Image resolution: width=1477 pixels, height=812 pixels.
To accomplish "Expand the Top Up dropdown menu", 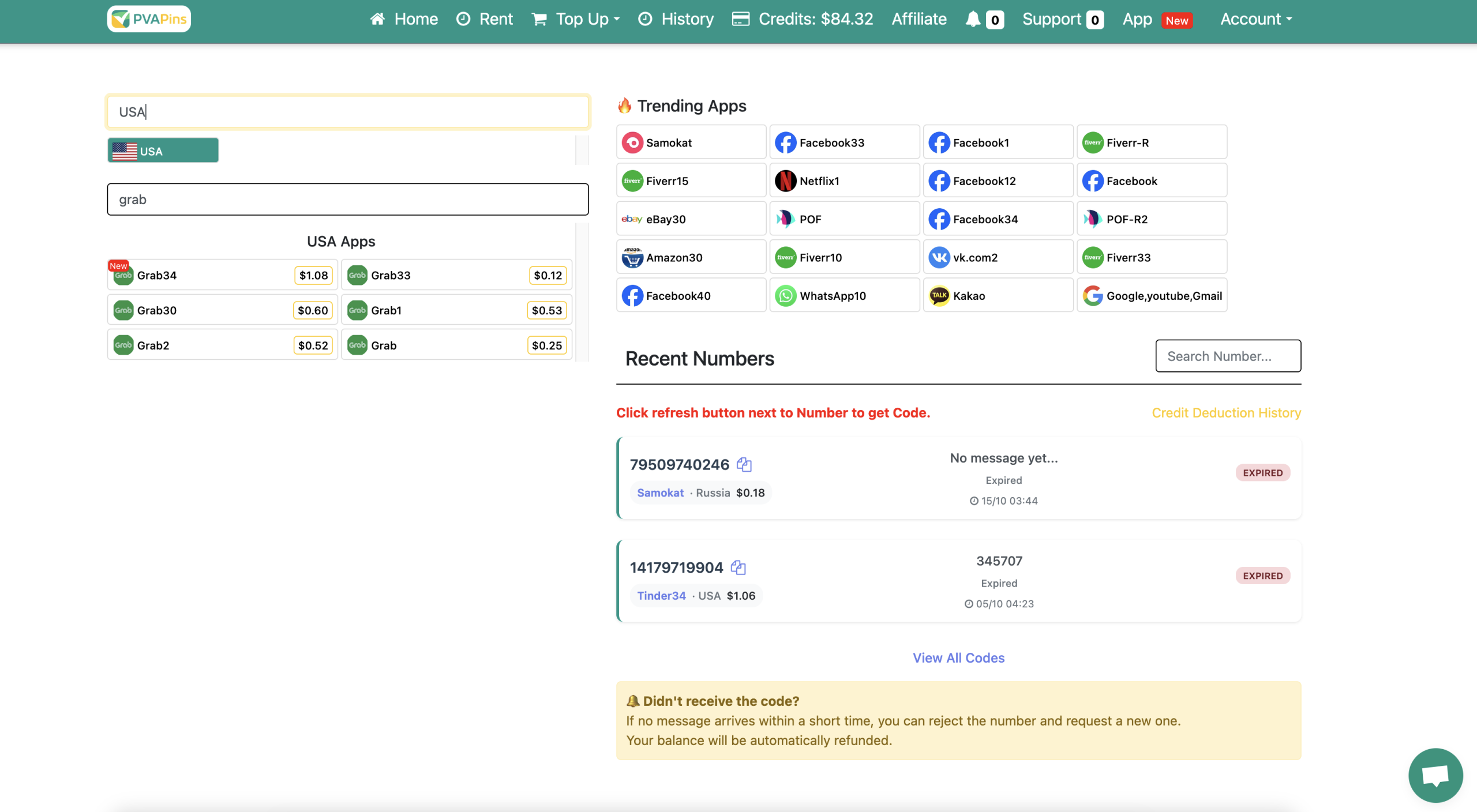I will (x=576, y=19).
